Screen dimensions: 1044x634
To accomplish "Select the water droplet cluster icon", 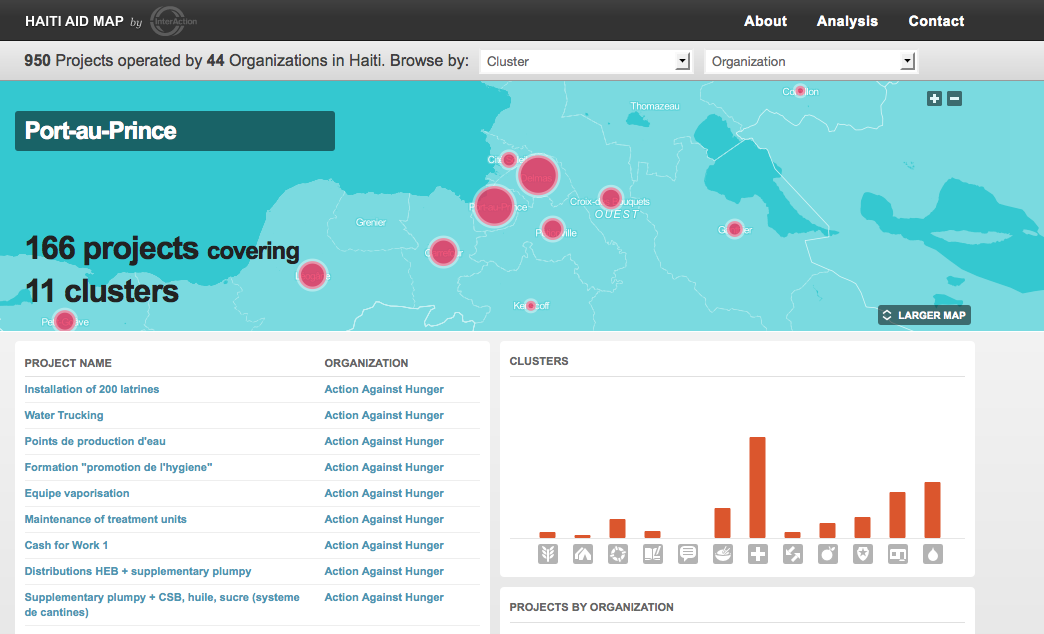I will (932, 554).
